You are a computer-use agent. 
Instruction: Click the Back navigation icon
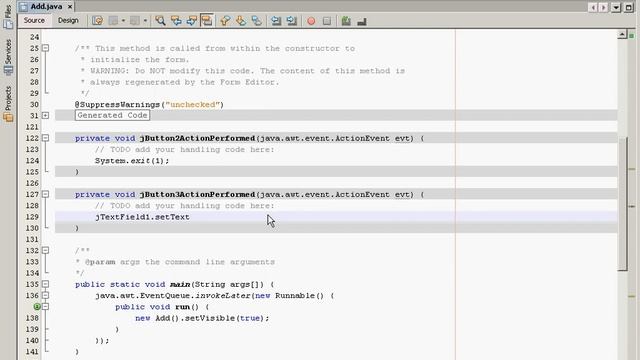pos(113,20)
